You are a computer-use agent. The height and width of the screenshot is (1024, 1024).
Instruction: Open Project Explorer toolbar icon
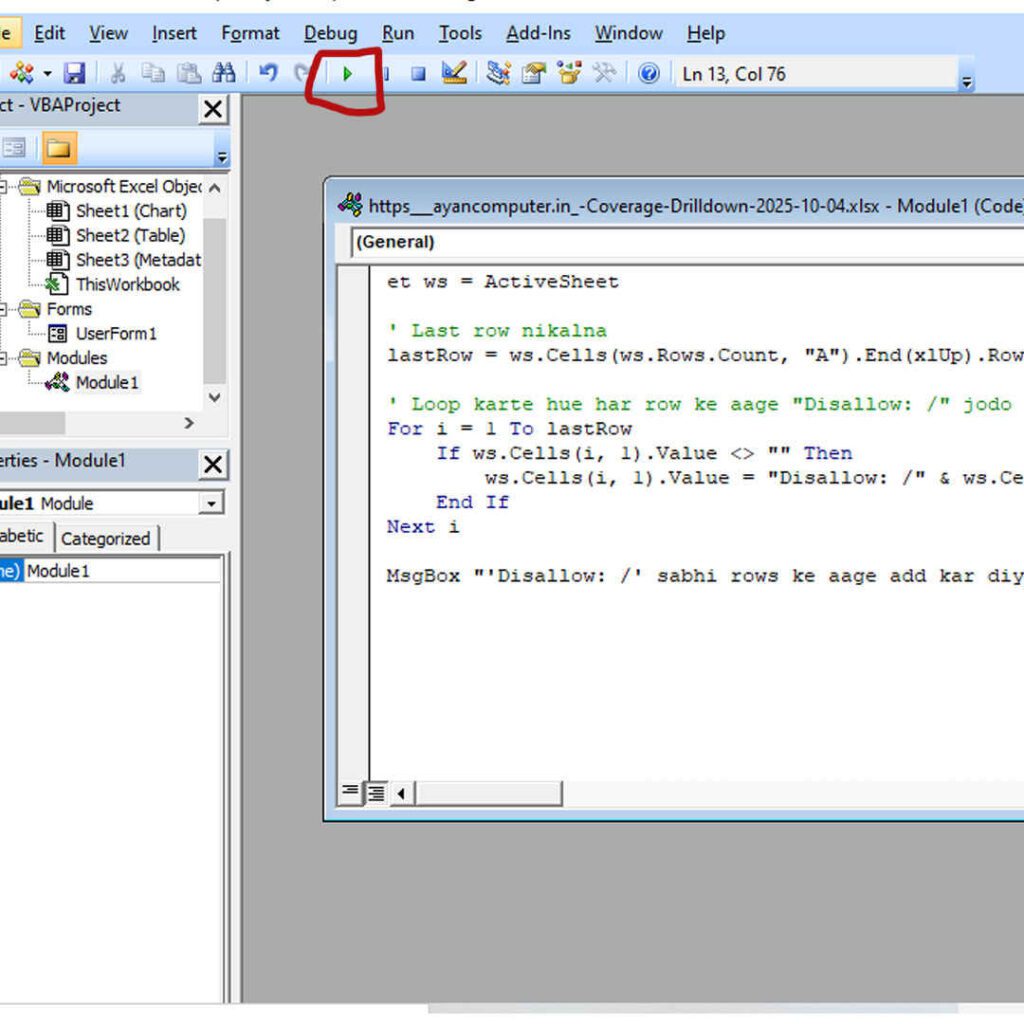click(498, 73)
